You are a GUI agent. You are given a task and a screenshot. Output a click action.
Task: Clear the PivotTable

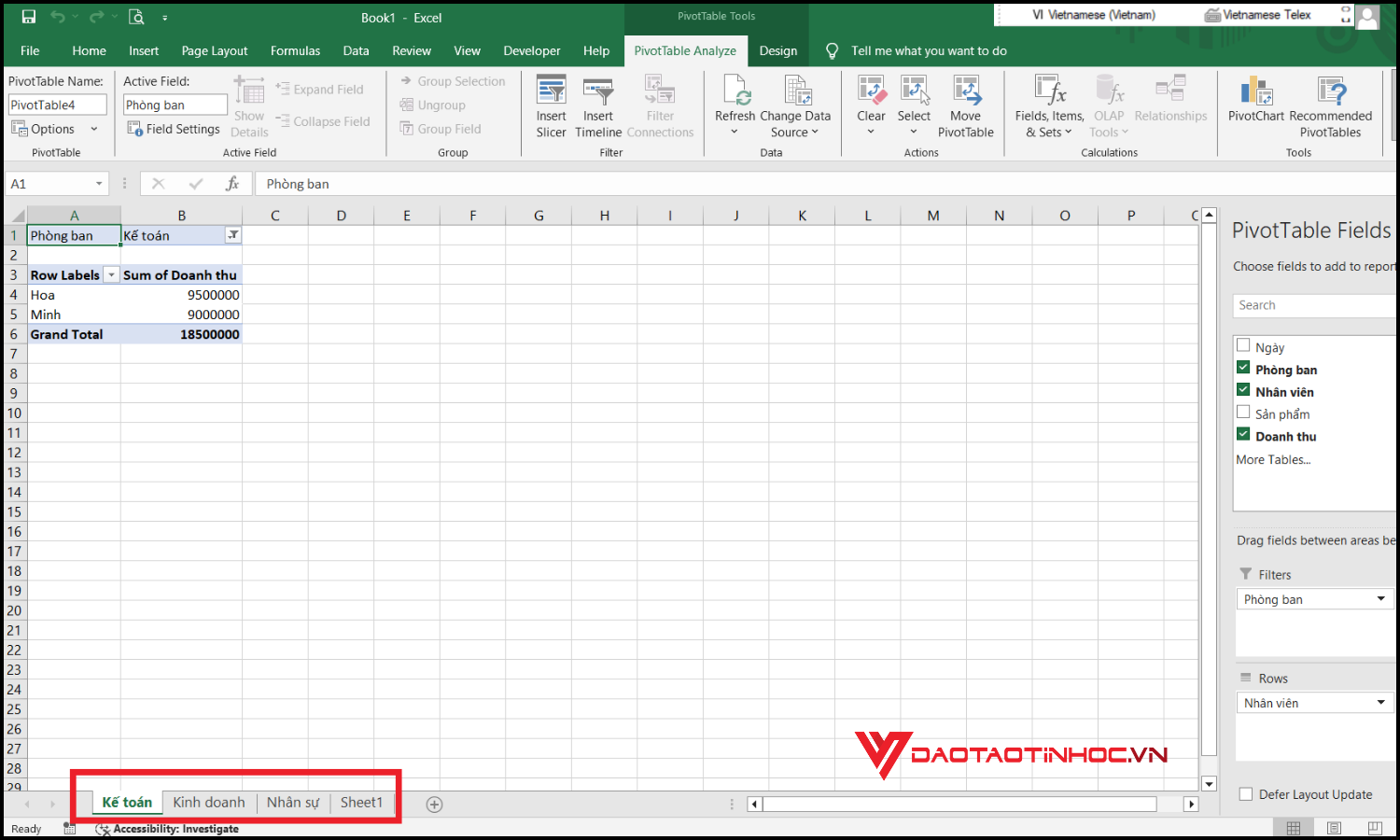[871, 105]
